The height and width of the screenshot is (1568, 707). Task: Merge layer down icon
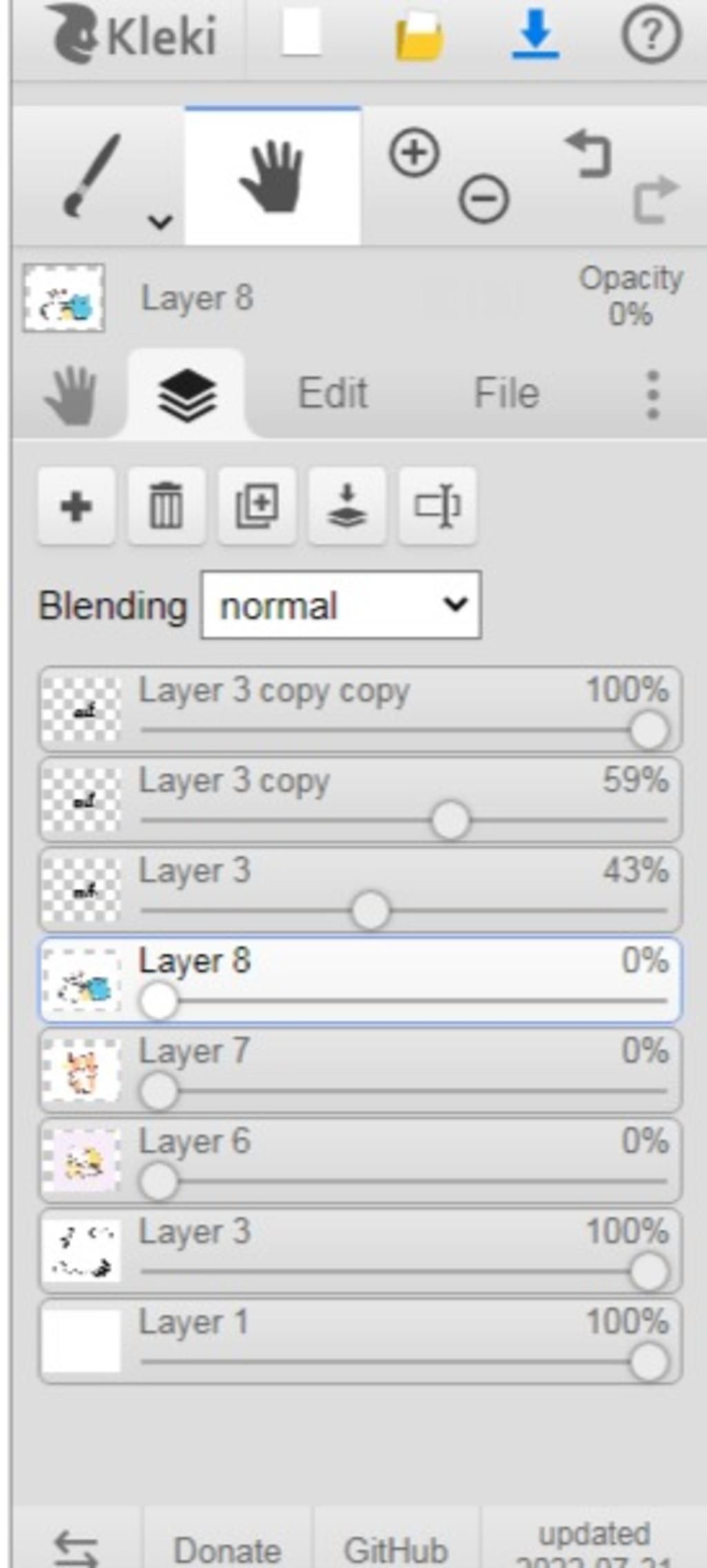pyautogui.click(x=347, y=506)
